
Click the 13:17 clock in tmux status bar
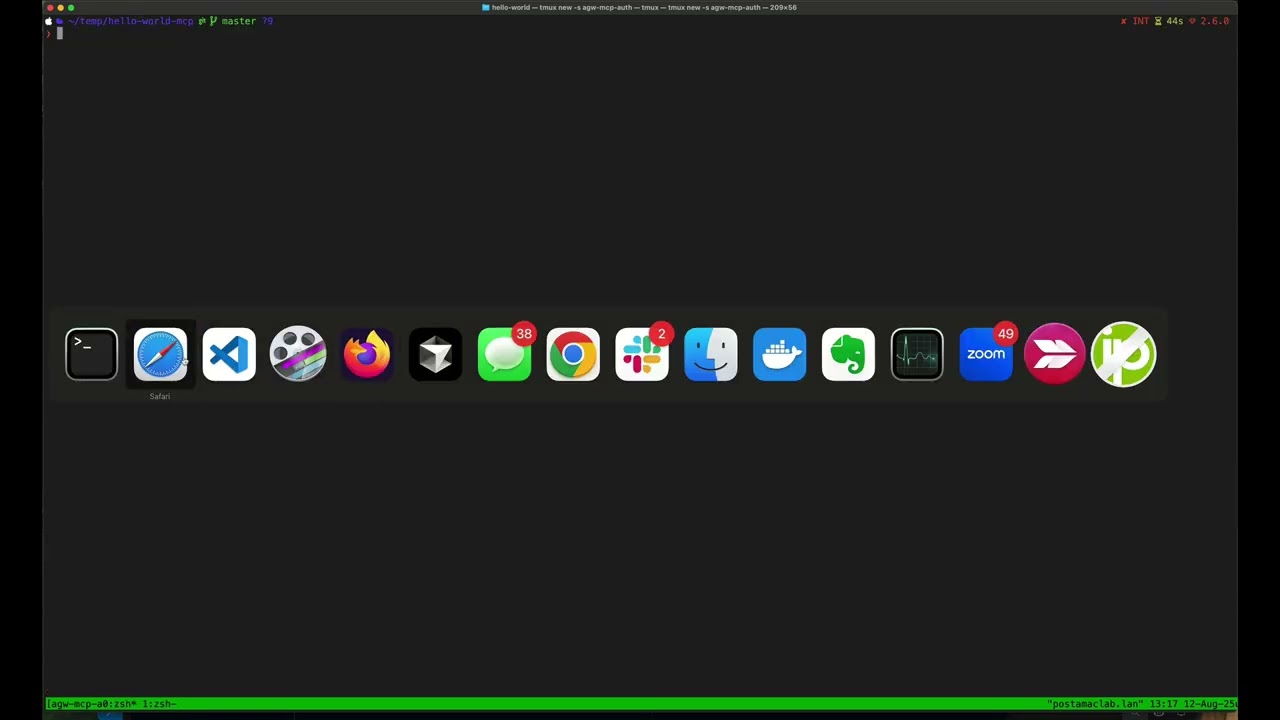1163,704
